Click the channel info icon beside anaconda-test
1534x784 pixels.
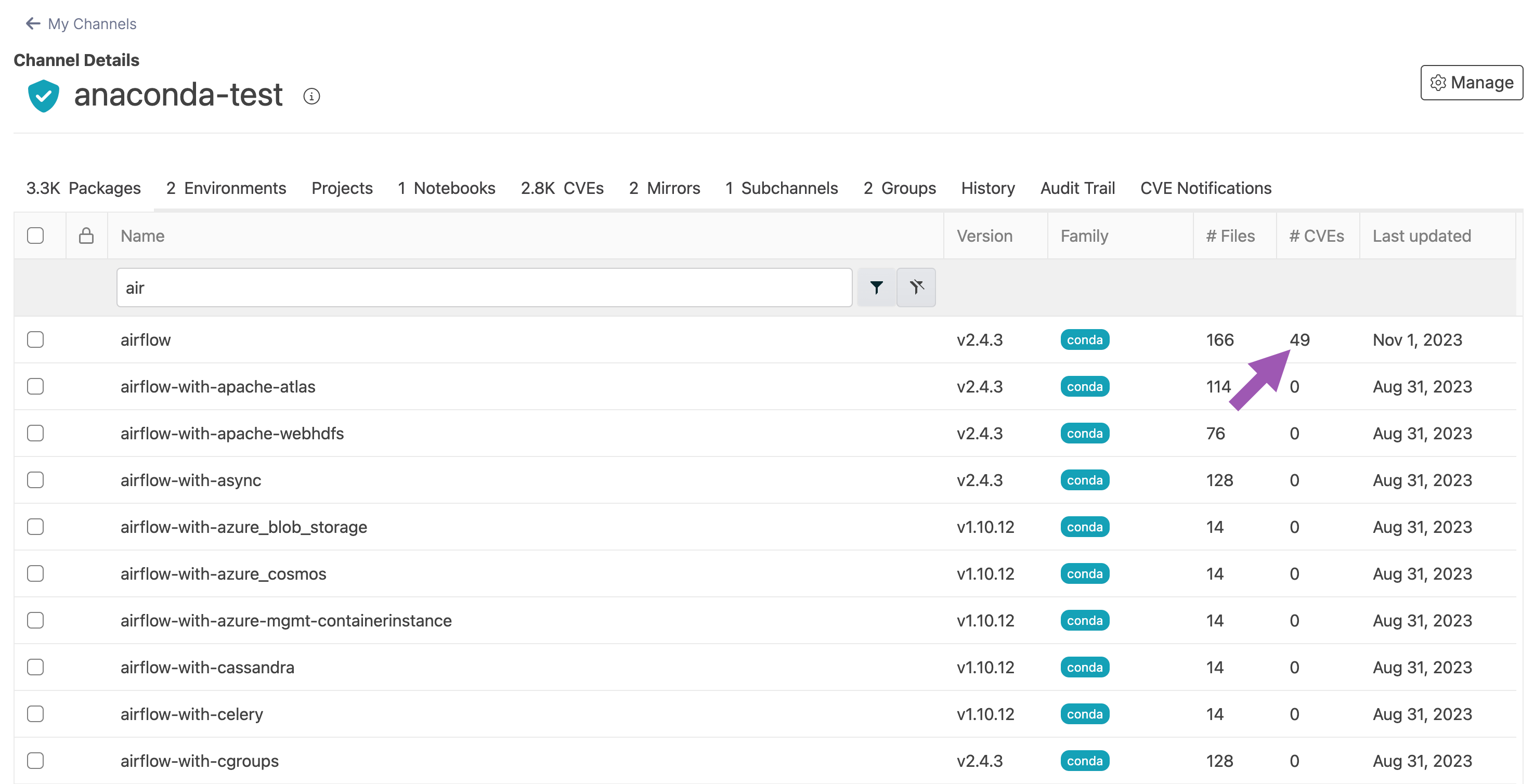coord(311,96)
